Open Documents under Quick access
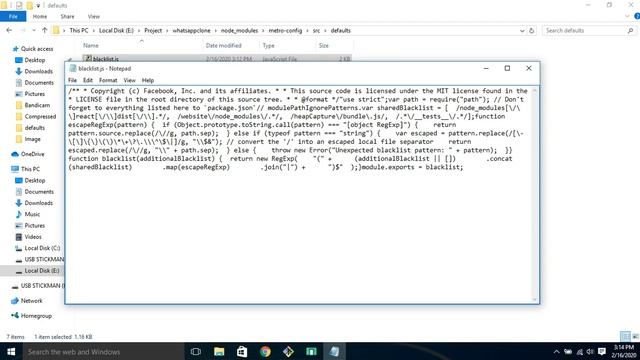640x360 pixels. [35, 82]
